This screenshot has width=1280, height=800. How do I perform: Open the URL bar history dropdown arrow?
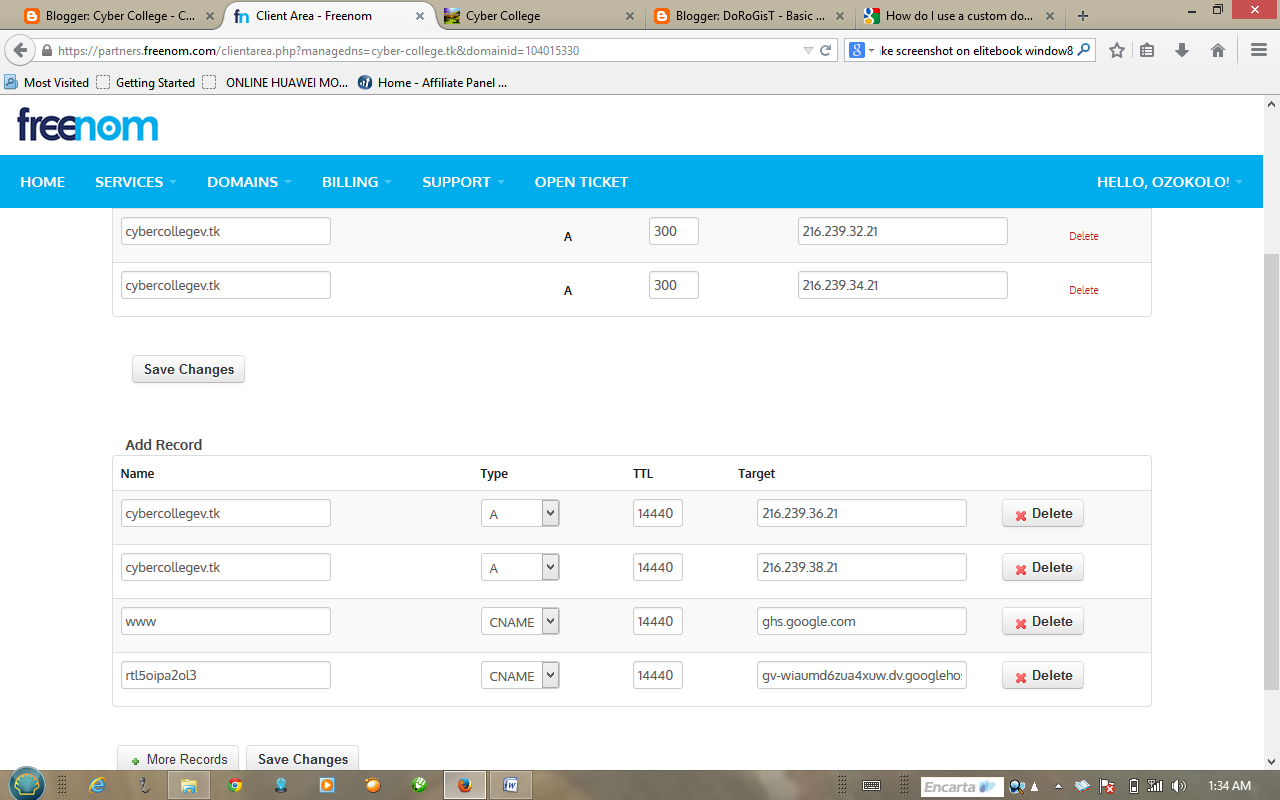click(x=808, y=50)
